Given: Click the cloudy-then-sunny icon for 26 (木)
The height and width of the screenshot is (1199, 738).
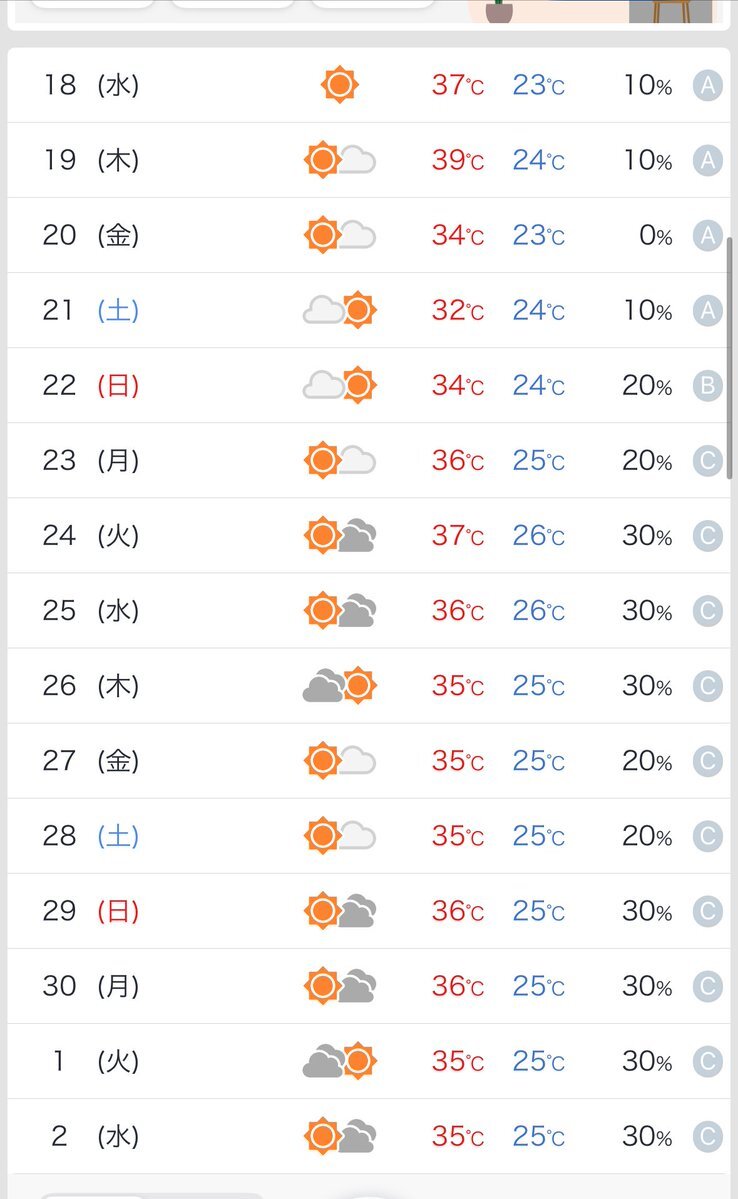Looking at the screenshot, I should tap(340, 685).
